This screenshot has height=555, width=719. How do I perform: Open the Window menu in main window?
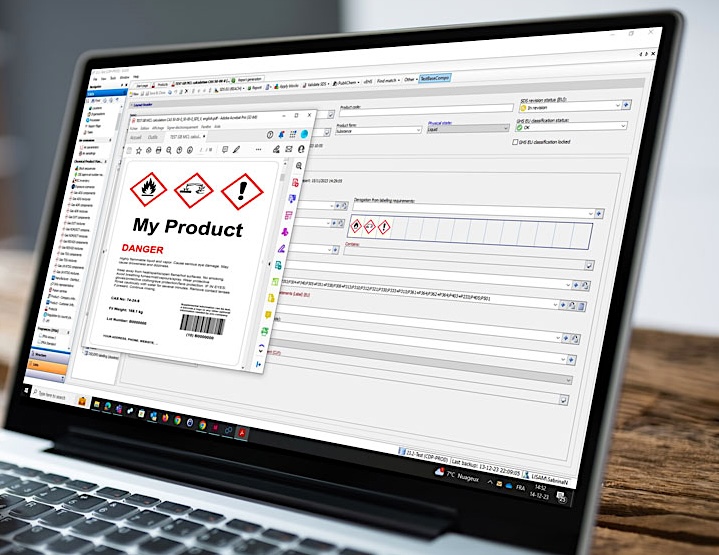click(x=124, y=78)
